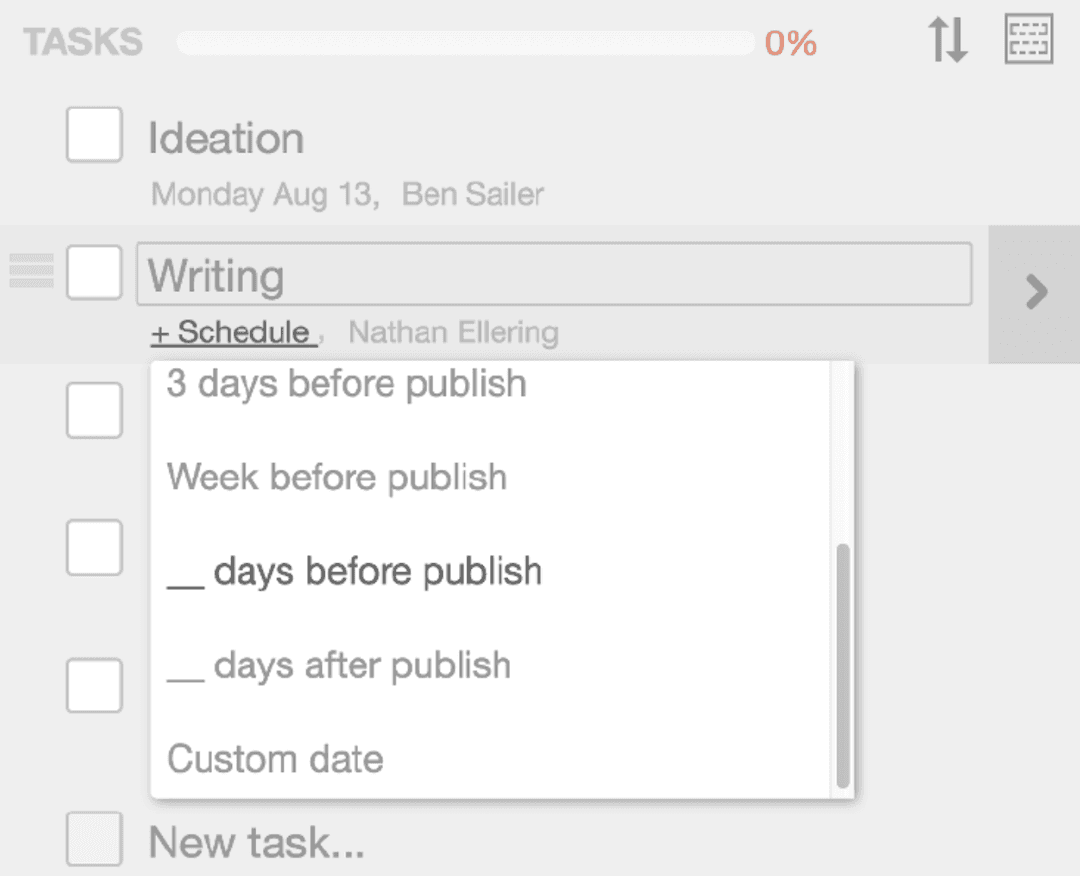Click the Ben Sailer assignee link

473,194
